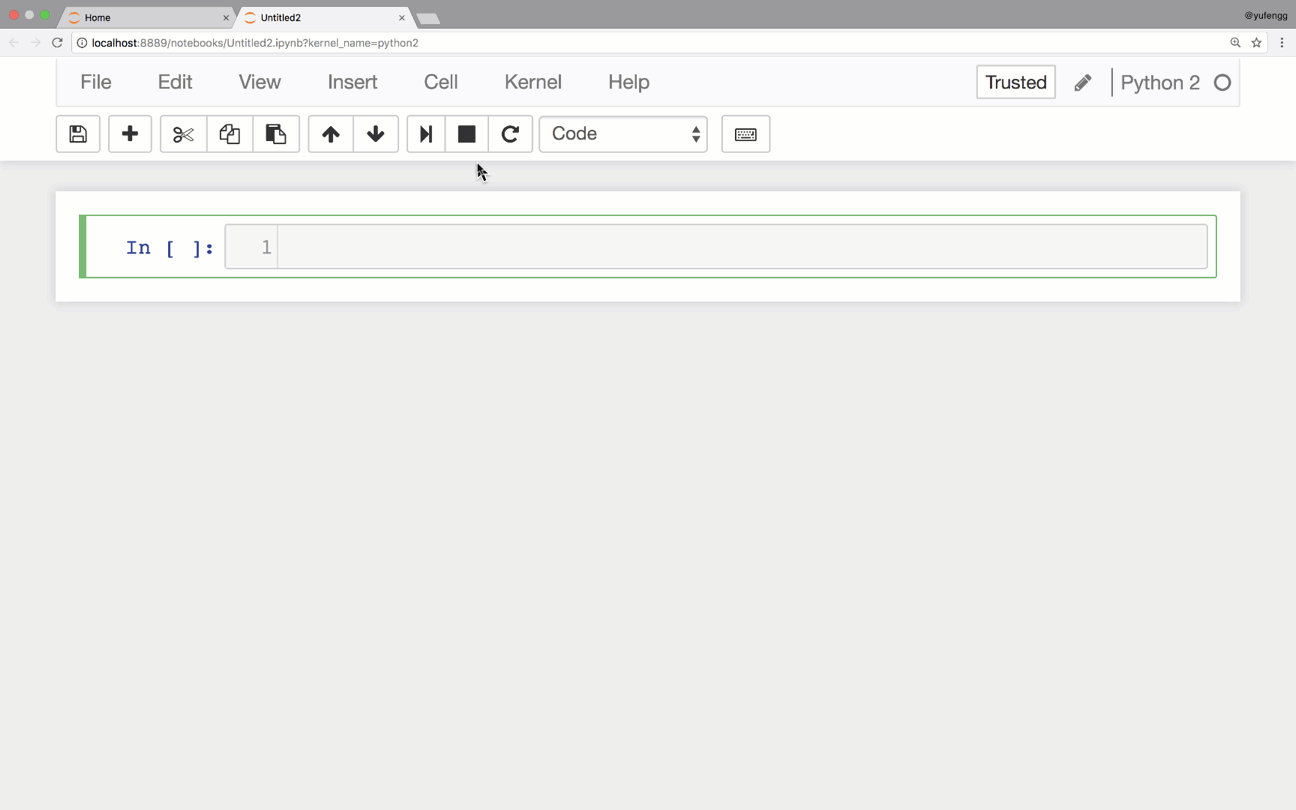Copy the selected cell
This screenshot has height=810, width=1296.
click(x=229, y=133)
